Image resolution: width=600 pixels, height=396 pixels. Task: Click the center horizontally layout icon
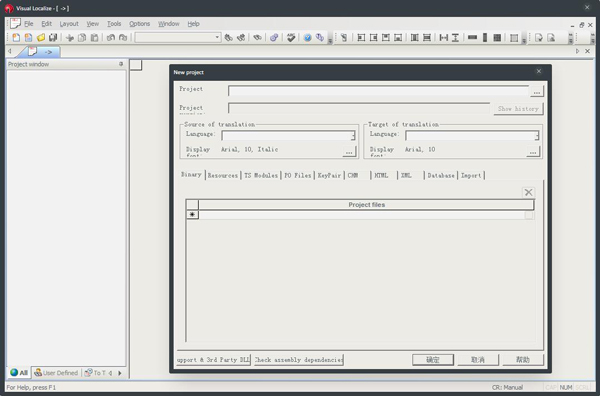[414, 37]
